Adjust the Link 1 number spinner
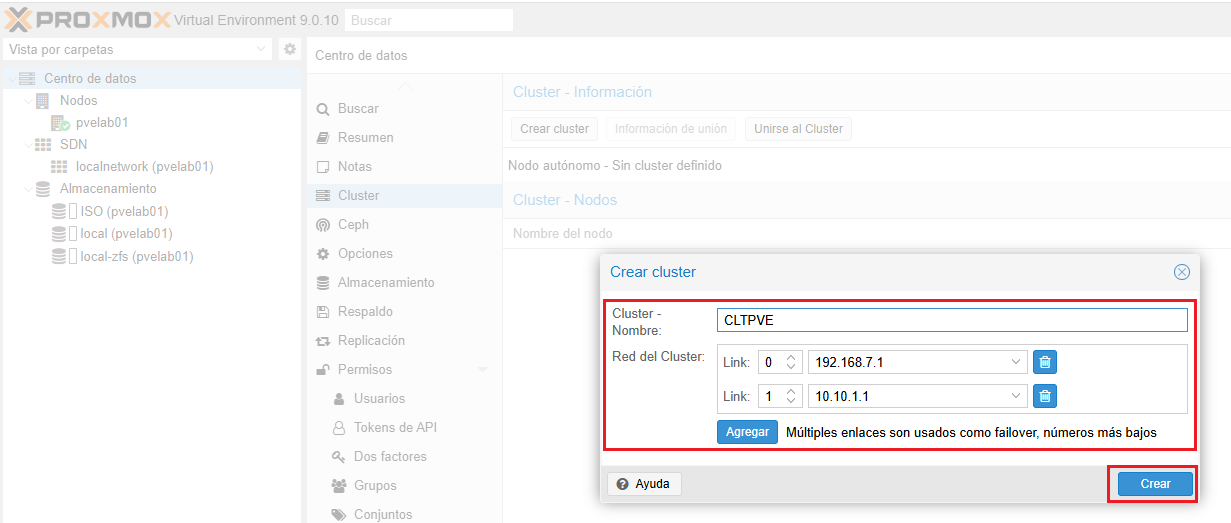 pos(790,396)
